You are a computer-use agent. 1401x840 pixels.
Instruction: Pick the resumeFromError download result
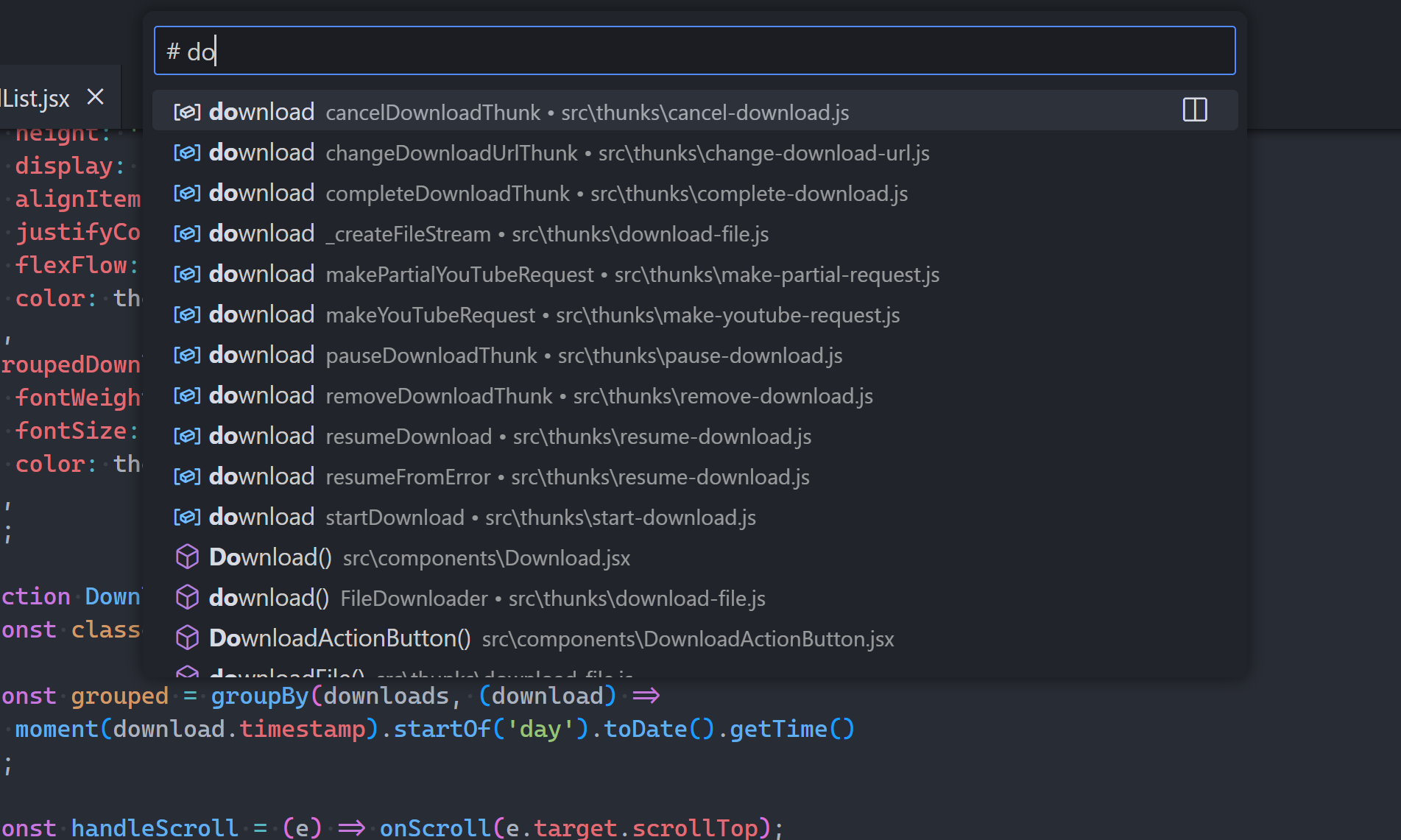[490, 476]
